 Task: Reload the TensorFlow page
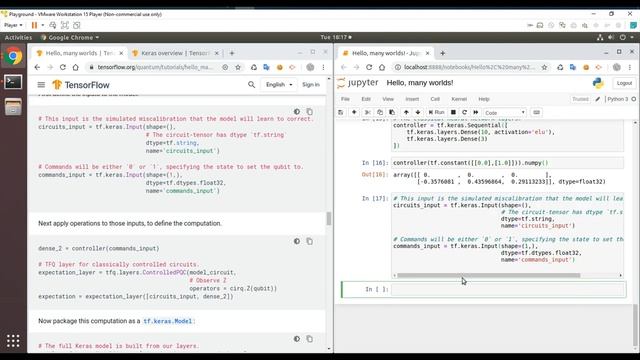point(62,67)
